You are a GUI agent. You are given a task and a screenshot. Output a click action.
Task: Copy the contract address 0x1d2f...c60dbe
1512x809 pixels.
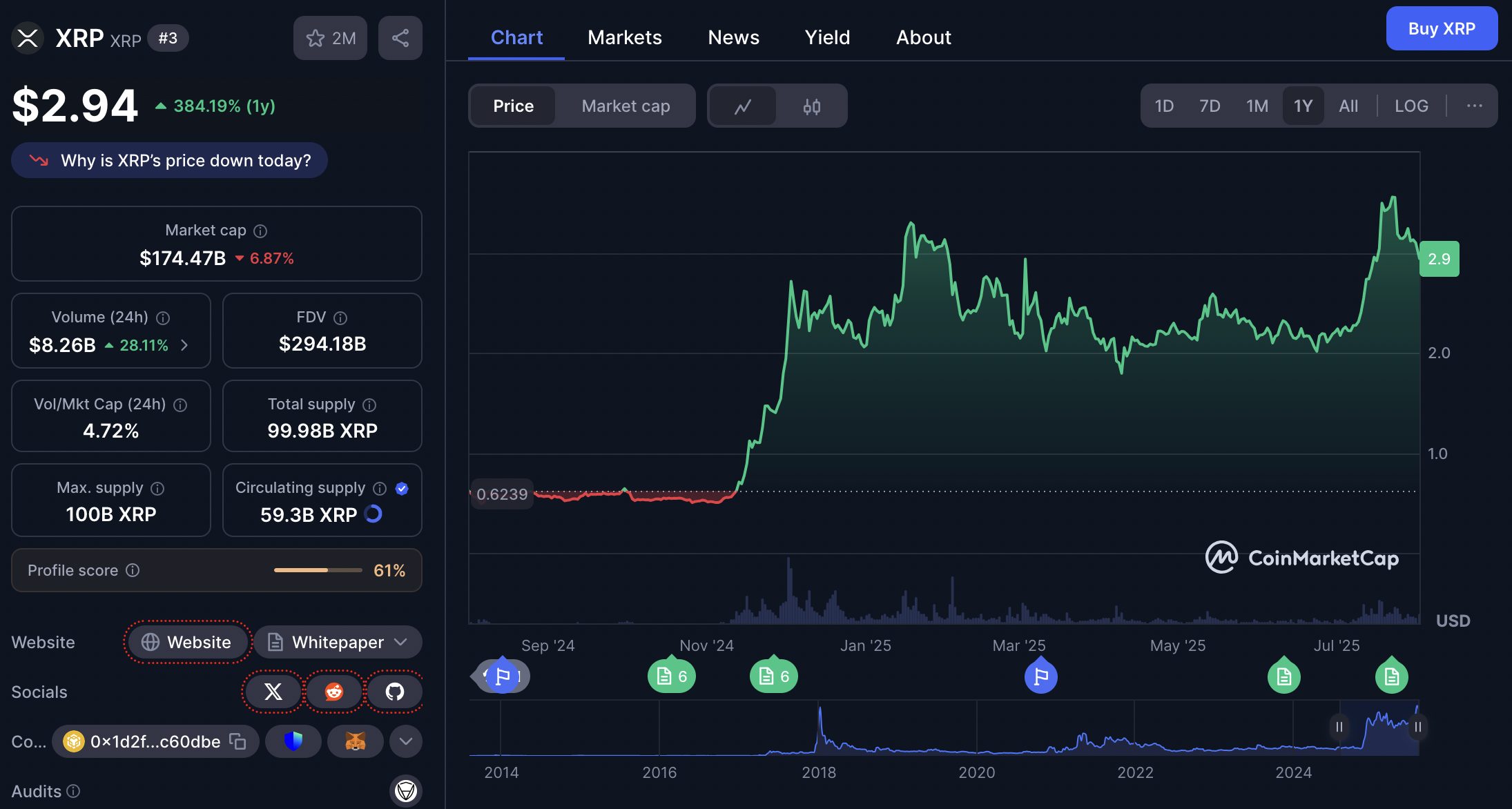click(x=238, y=741)
